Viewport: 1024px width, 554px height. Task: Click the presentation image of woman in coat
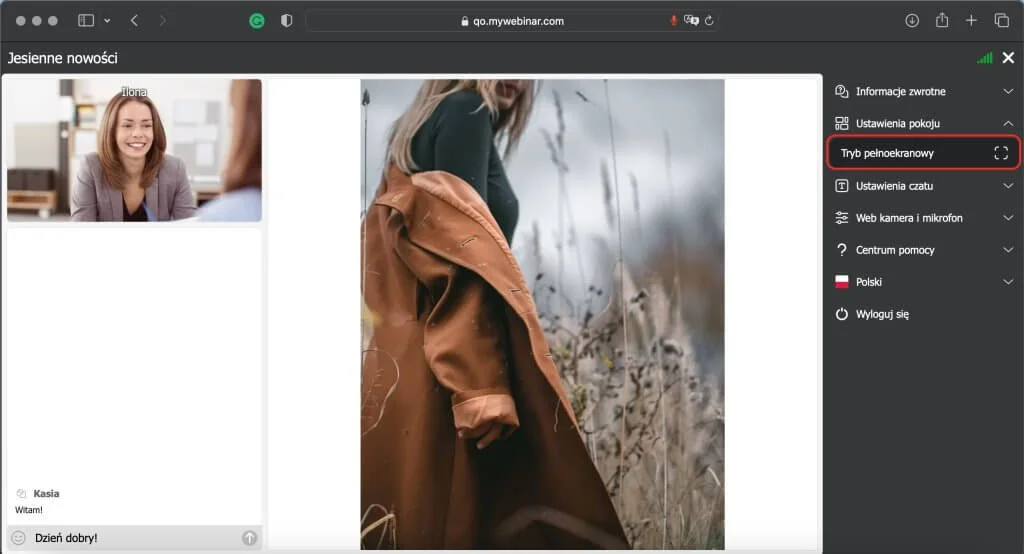(542, 314)
